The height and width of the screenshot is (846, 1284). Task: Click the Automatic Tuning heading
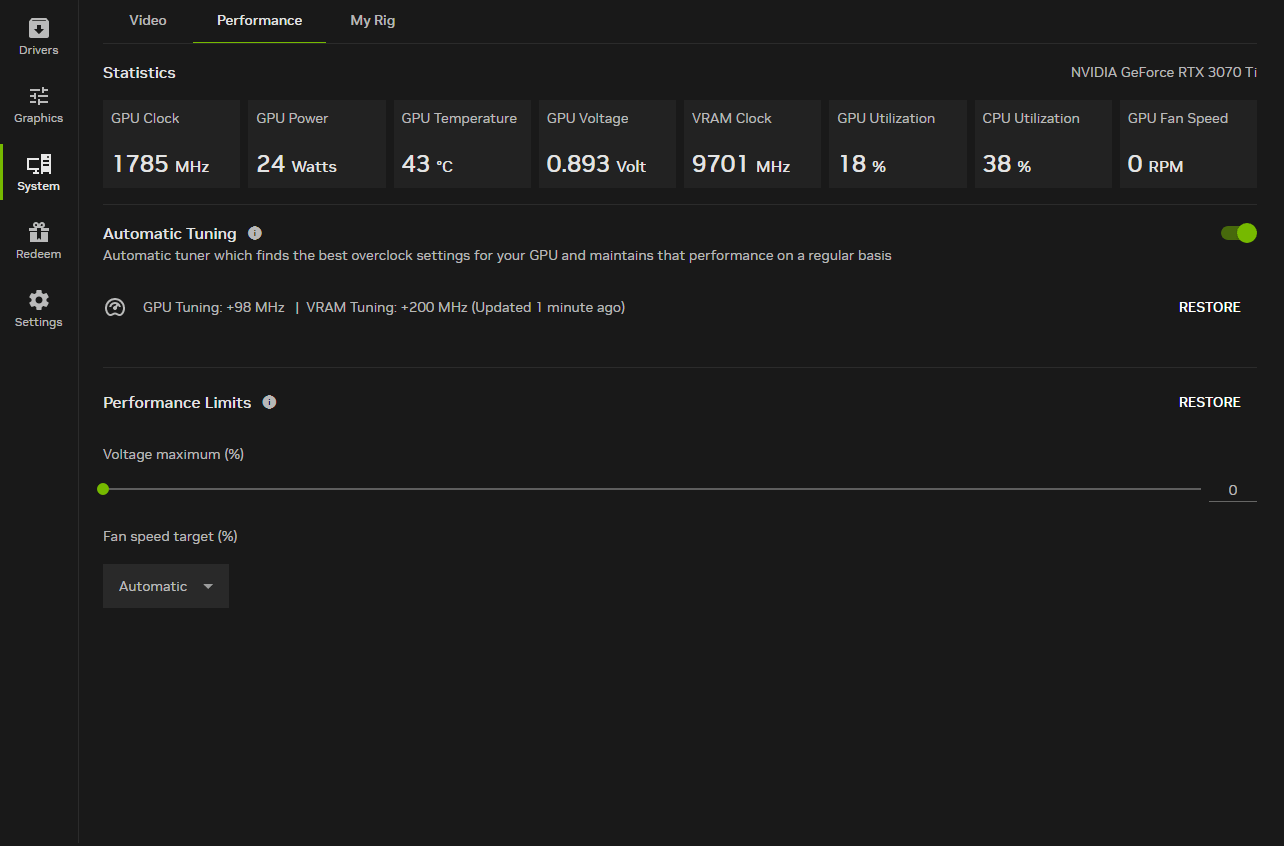(170, 234)
